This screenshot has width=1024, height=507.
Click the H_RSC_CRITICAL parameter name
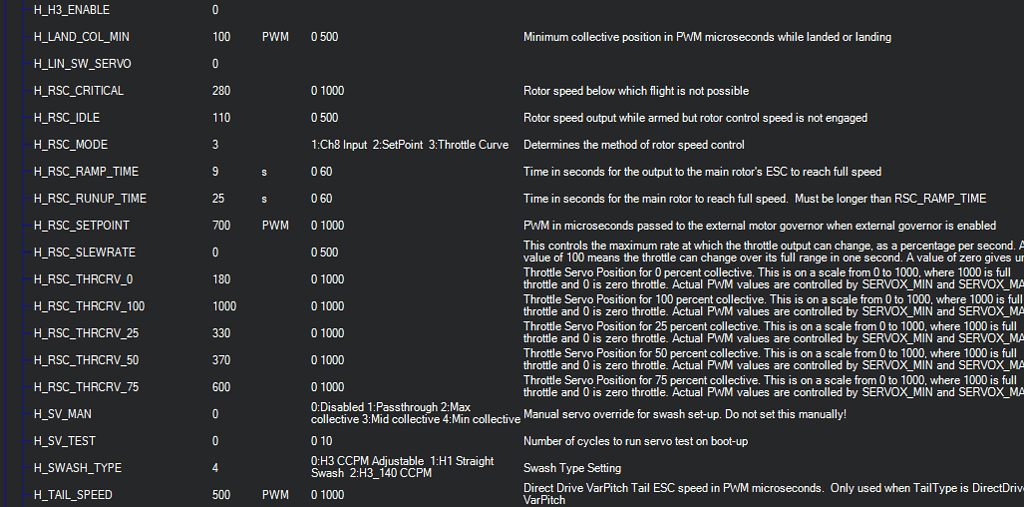coord(78,91)
